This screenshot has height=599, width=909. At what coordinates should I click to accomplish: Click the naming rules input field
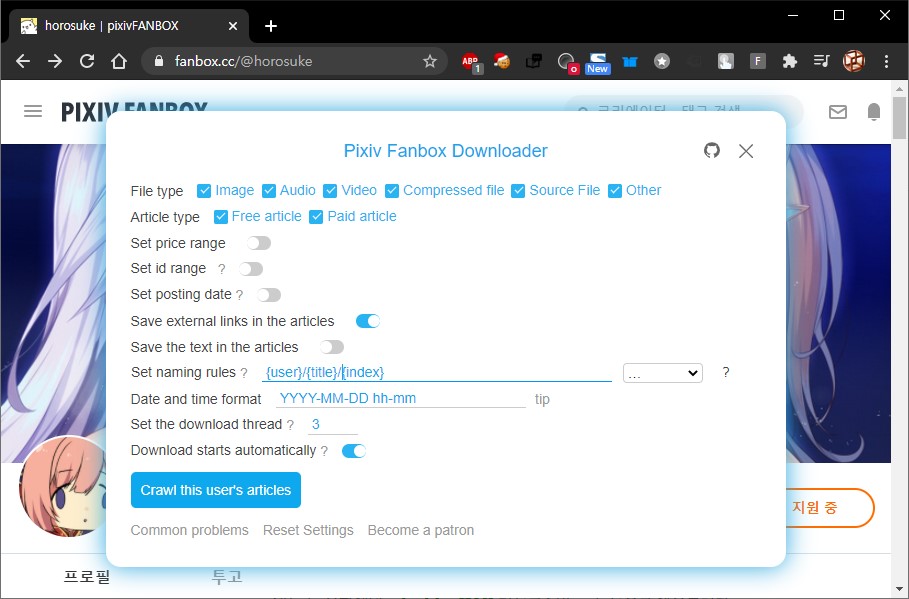point(437,372)
